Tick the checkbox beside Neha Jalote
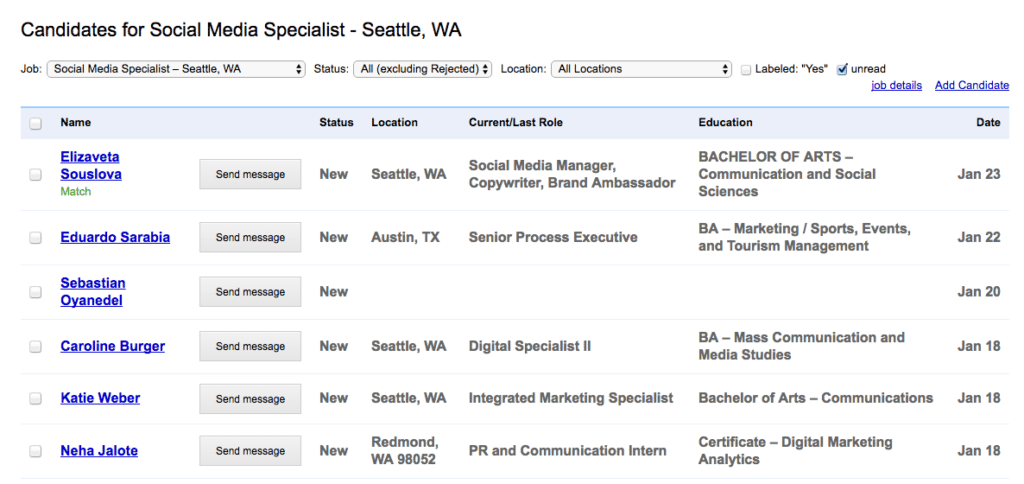This screenshot has height=484, width=1024. pos(36,451)
